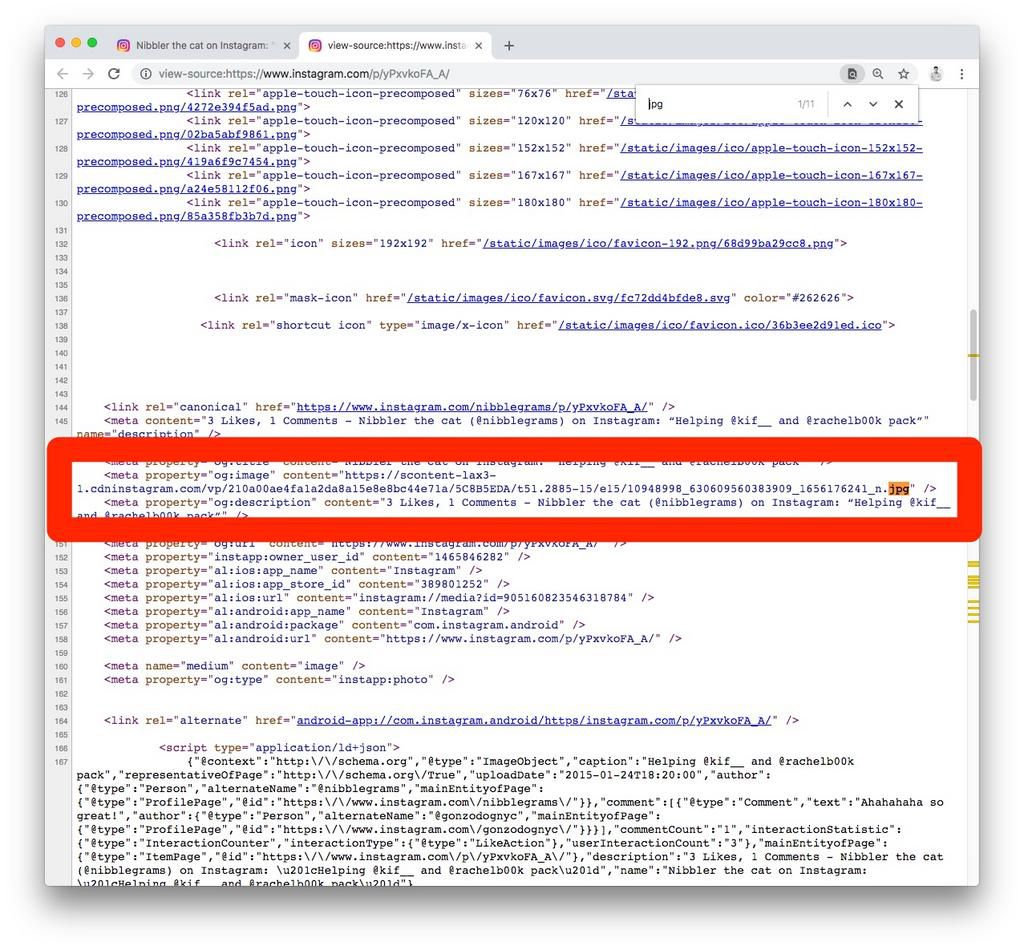Click the highlighted jpg search match
The image size is (1024, 950).
click(x=899, y=489)
